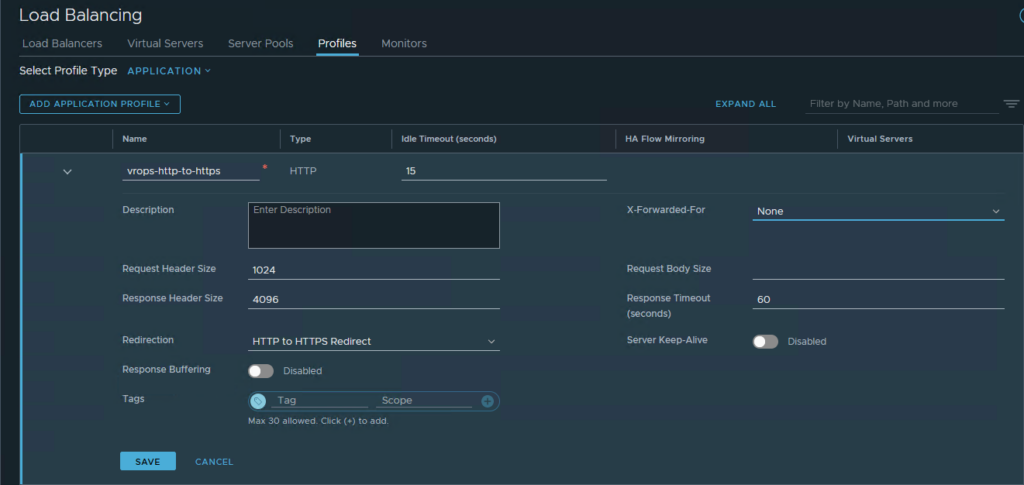Open the Add Application Profile dropdown
Image resolution: width=1024 pixels, height=485 pixels.
99,103
